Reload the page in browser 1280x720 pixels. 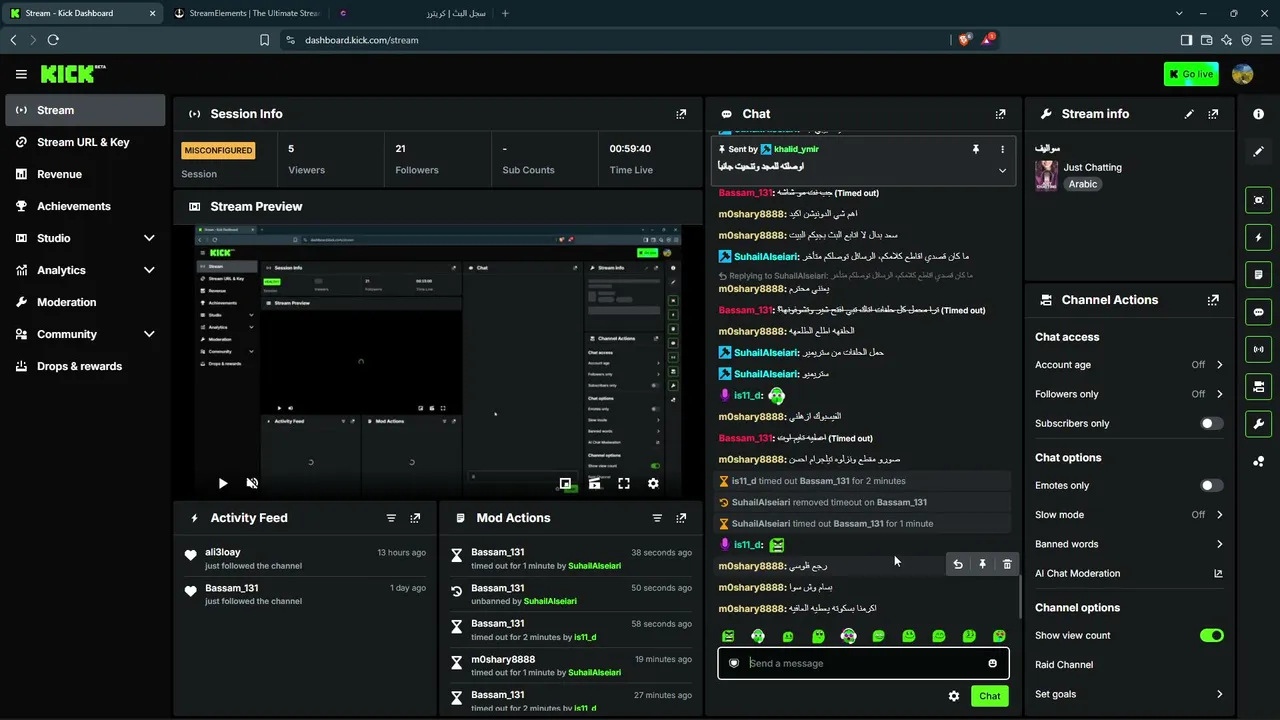click(x=53, y=40)
